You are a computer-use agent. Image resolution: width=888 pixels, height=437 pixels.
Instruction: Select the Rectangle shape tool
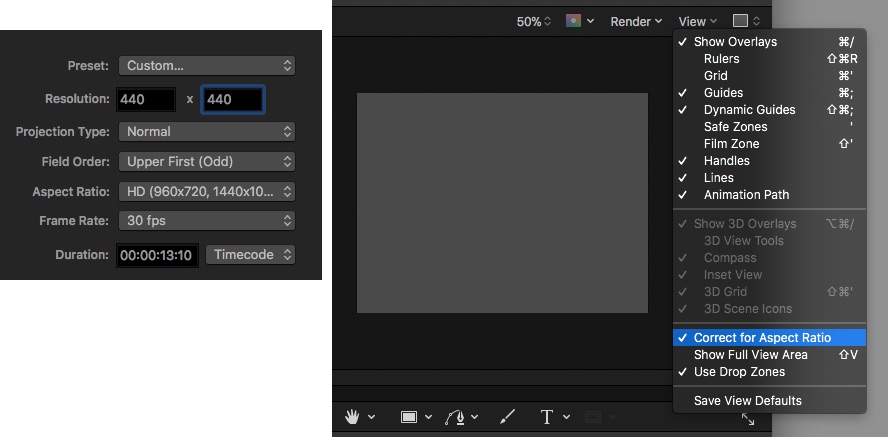pos(410,416)
